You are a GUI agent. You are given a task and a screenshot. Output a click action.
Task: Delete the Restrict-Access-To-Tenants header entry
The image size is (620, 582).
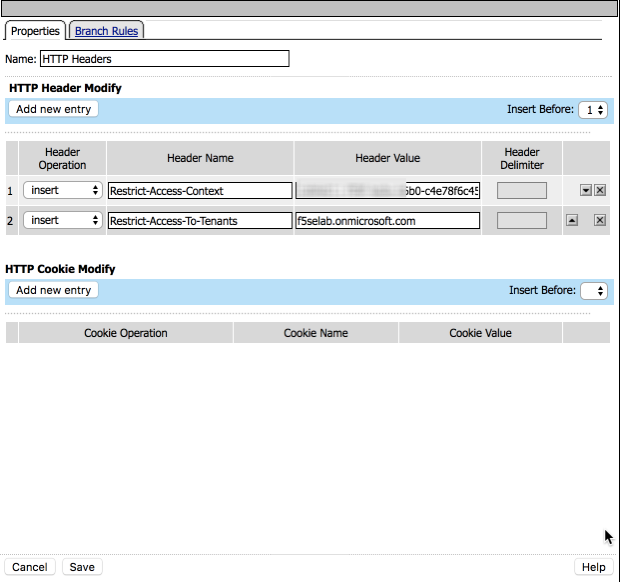600,221
